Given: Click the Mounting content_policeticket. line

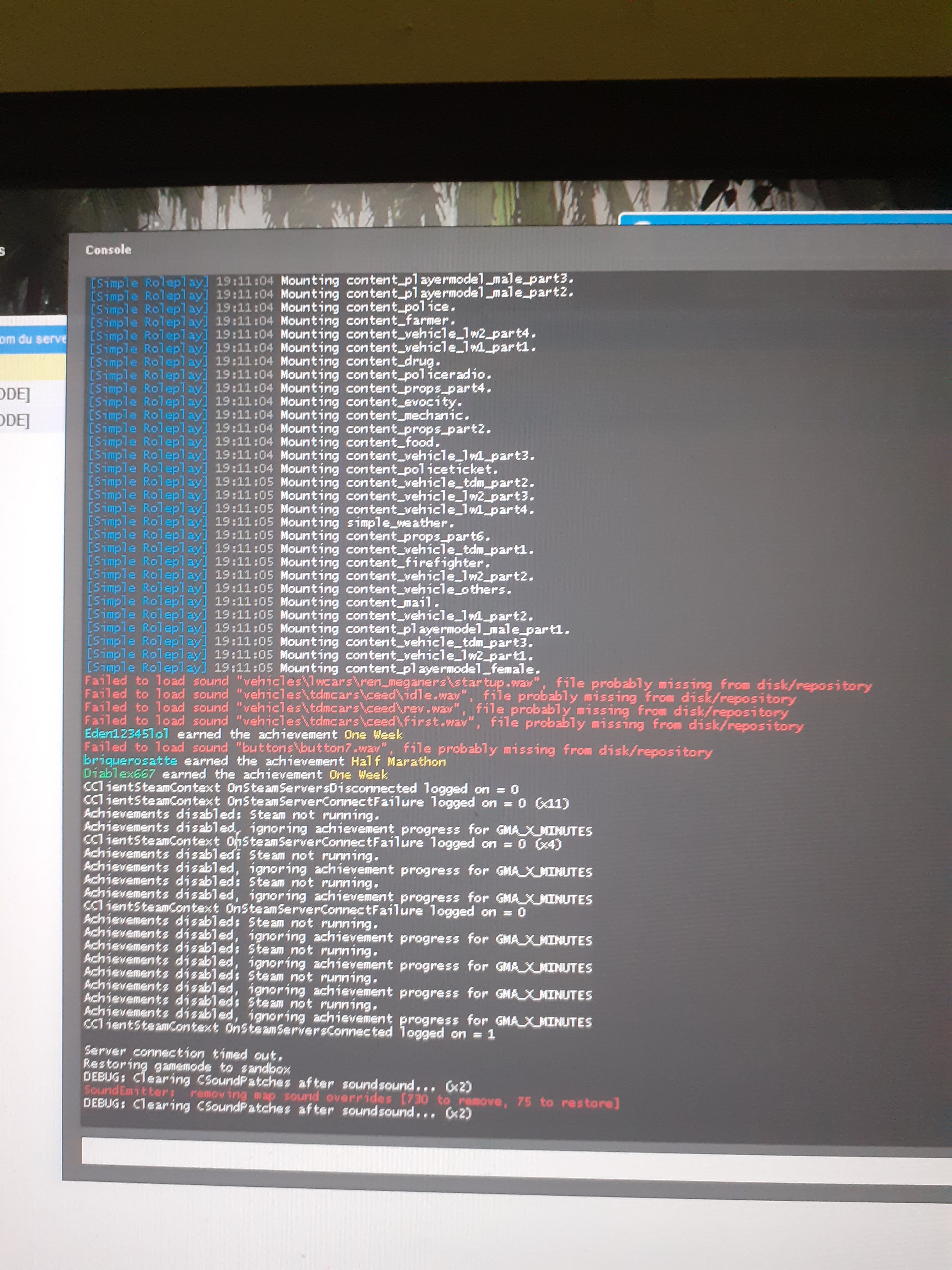Looking at the screenshot, I should (294, 469).
